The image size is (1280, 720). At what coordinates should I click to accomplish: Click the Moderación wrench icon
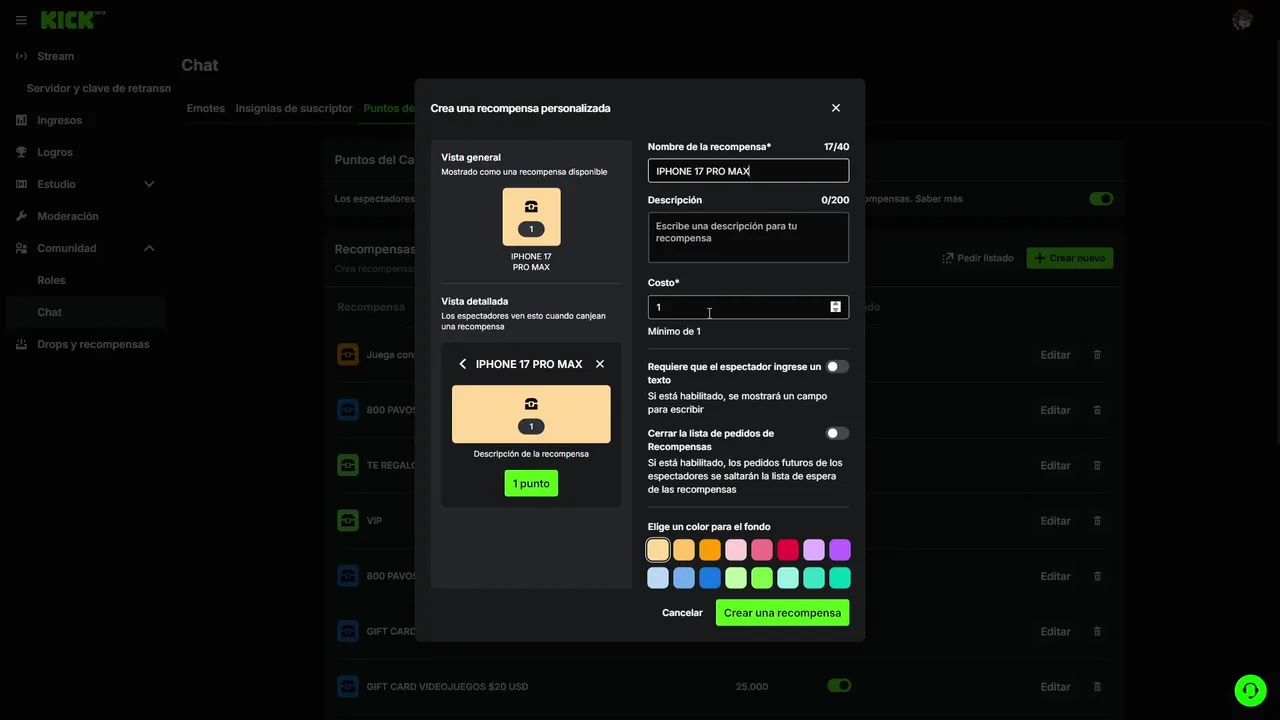point(21,216)
